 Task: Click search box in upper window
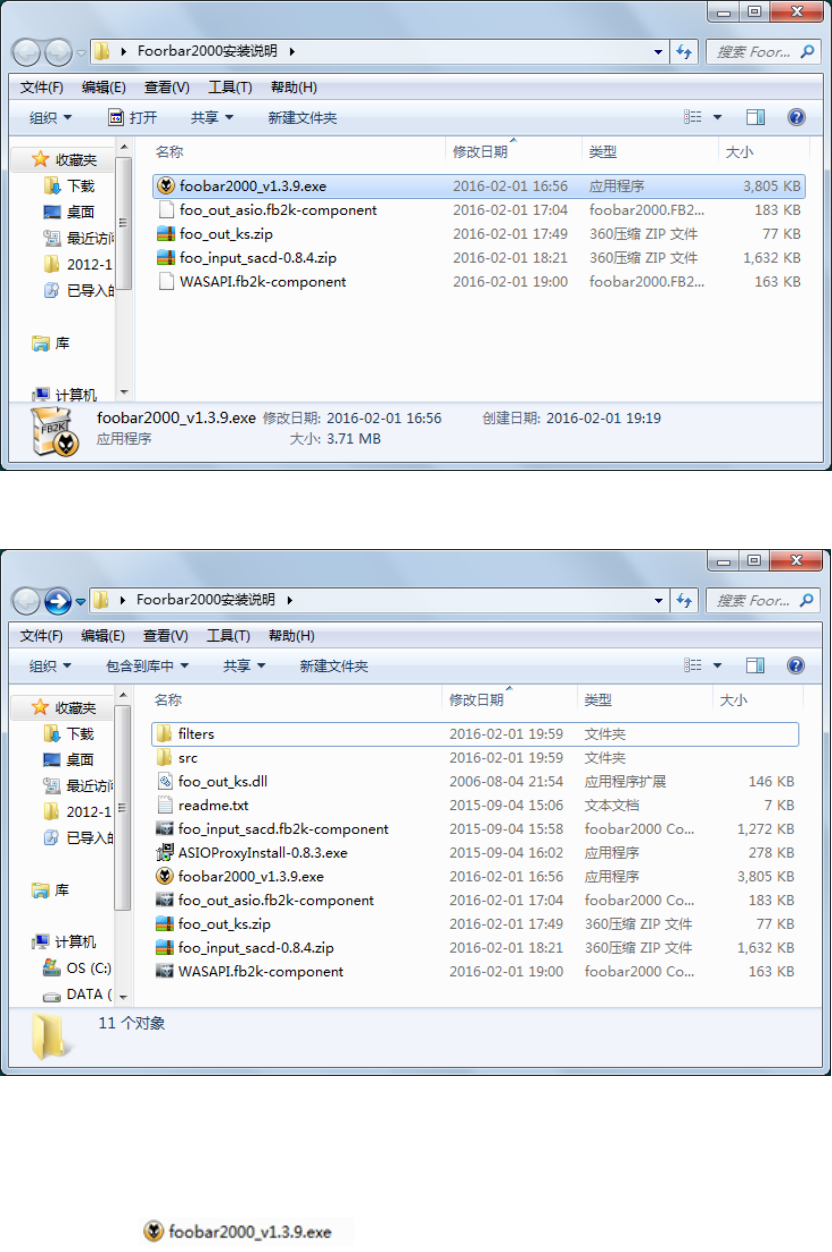coord(763,52)
